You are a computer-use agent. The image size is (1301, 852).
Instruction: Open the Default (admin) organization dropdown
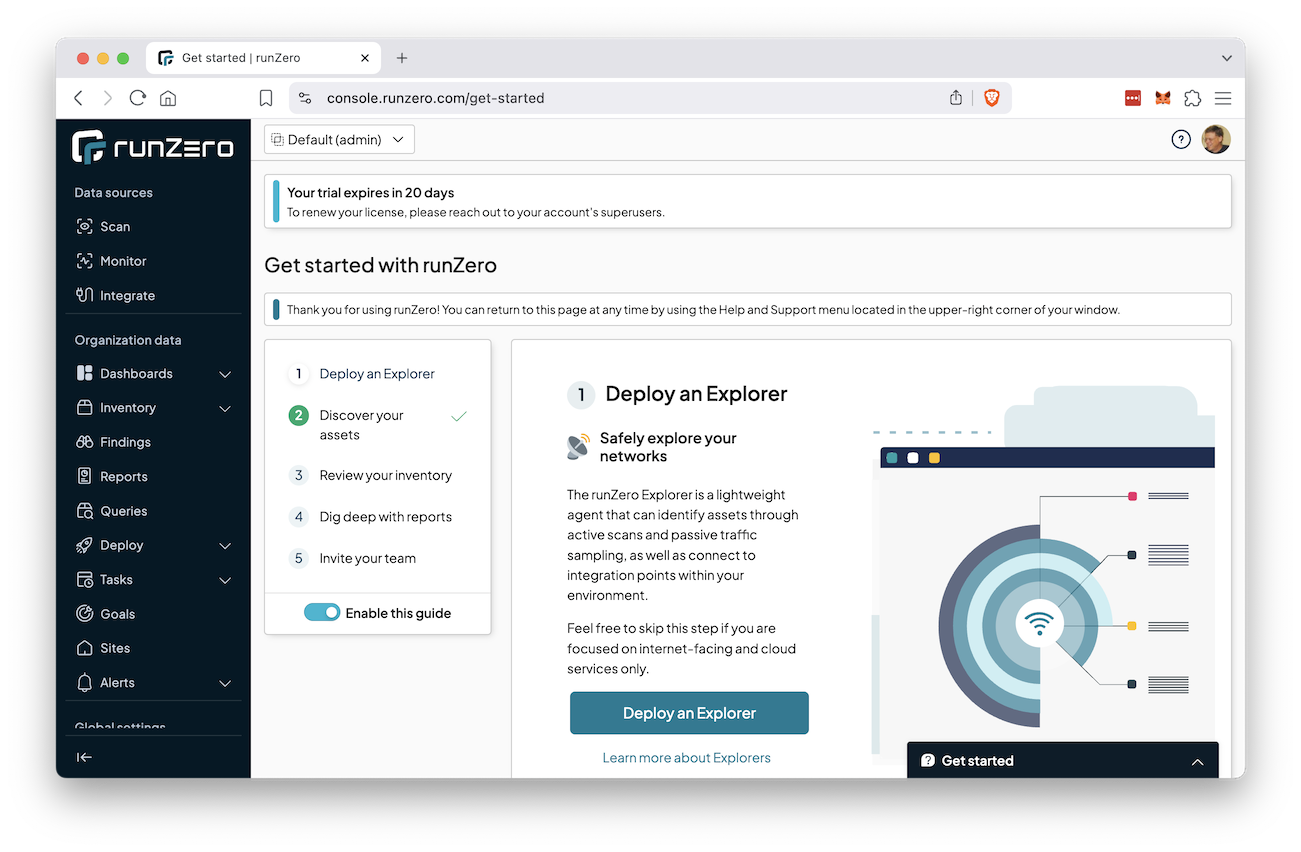339,140
